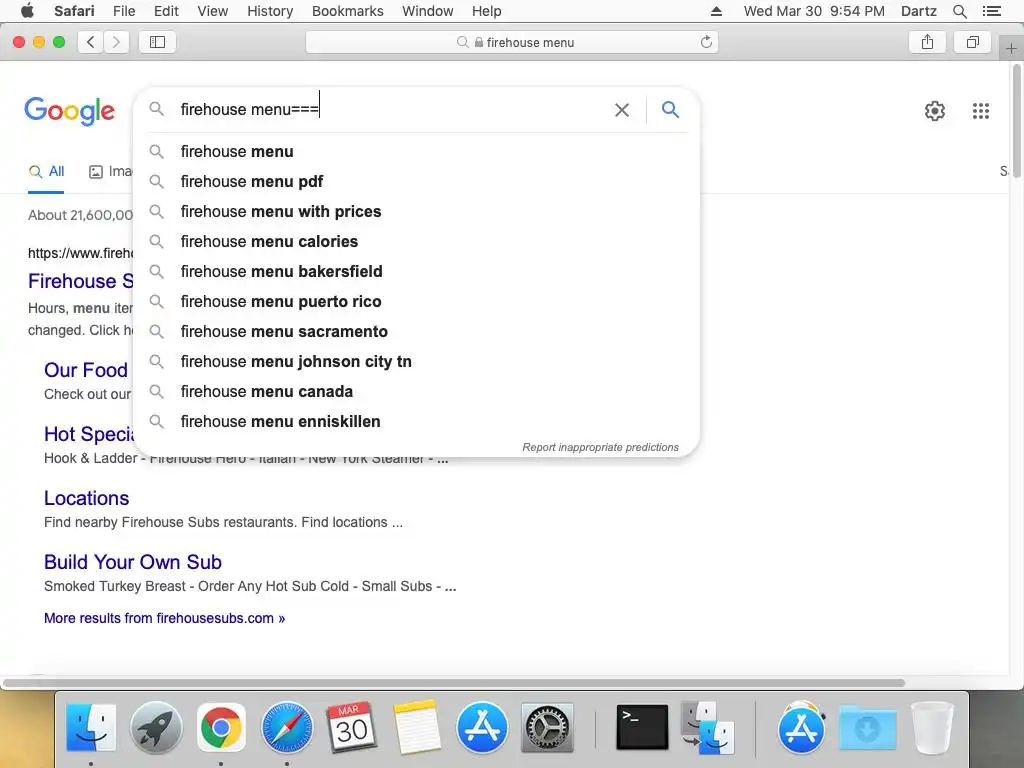The width and height of the screenshot is (1024, 768).
Task: Open the Google apps grid icon
Action: (x=980, y=110)
